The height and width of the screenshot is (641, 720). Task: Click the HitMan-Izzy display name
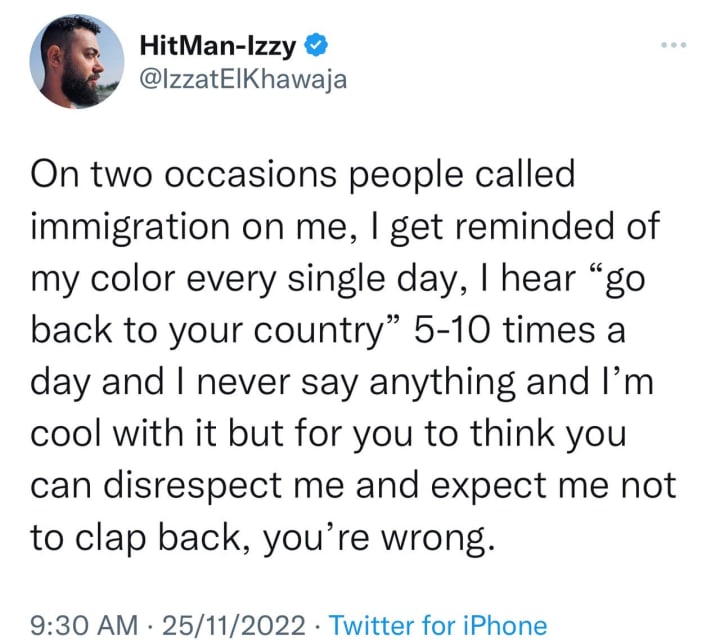coord(218,46)
